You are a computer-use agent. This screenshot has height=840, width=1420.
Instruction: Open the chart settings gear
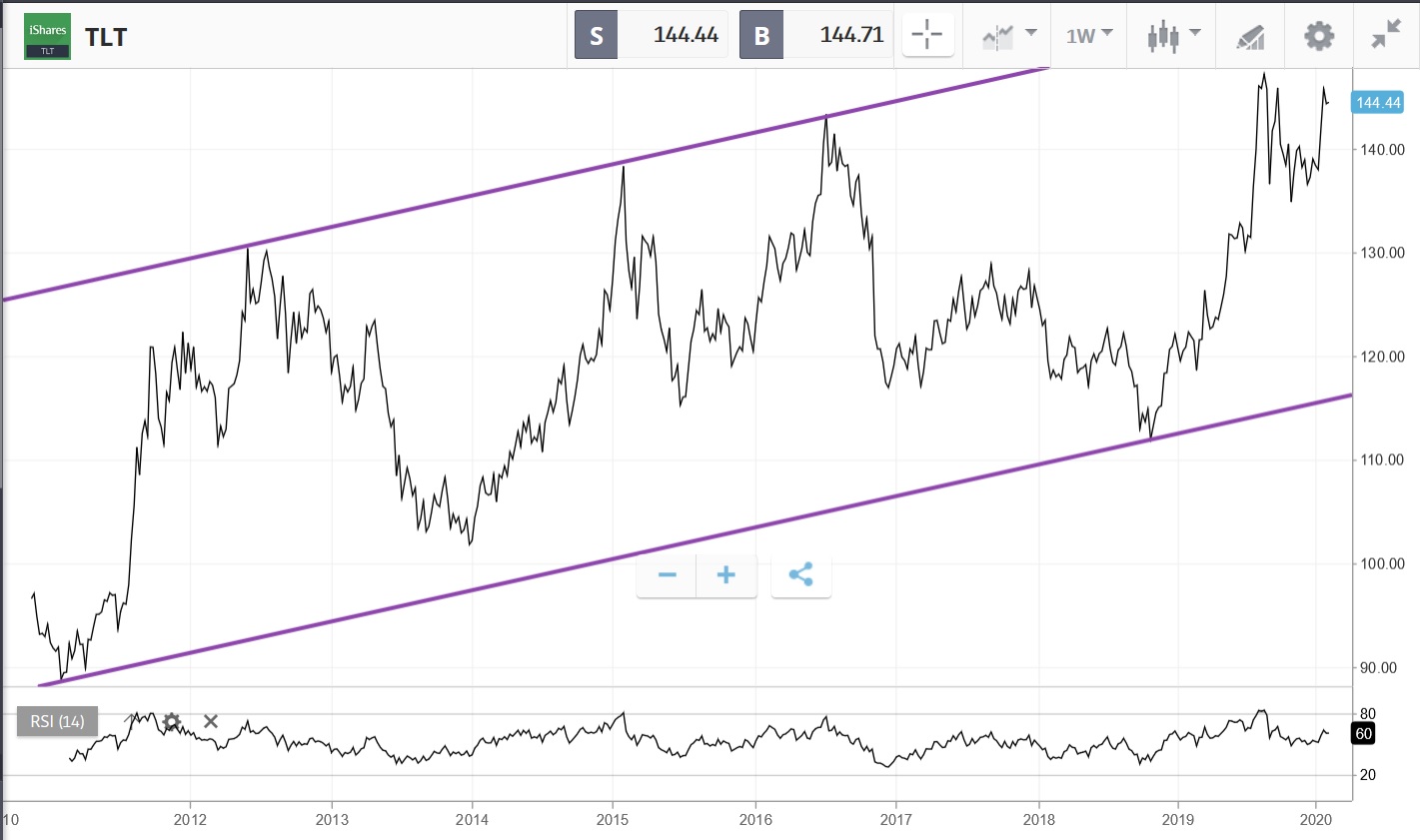pyautogui.click(x=1318, y=35)
